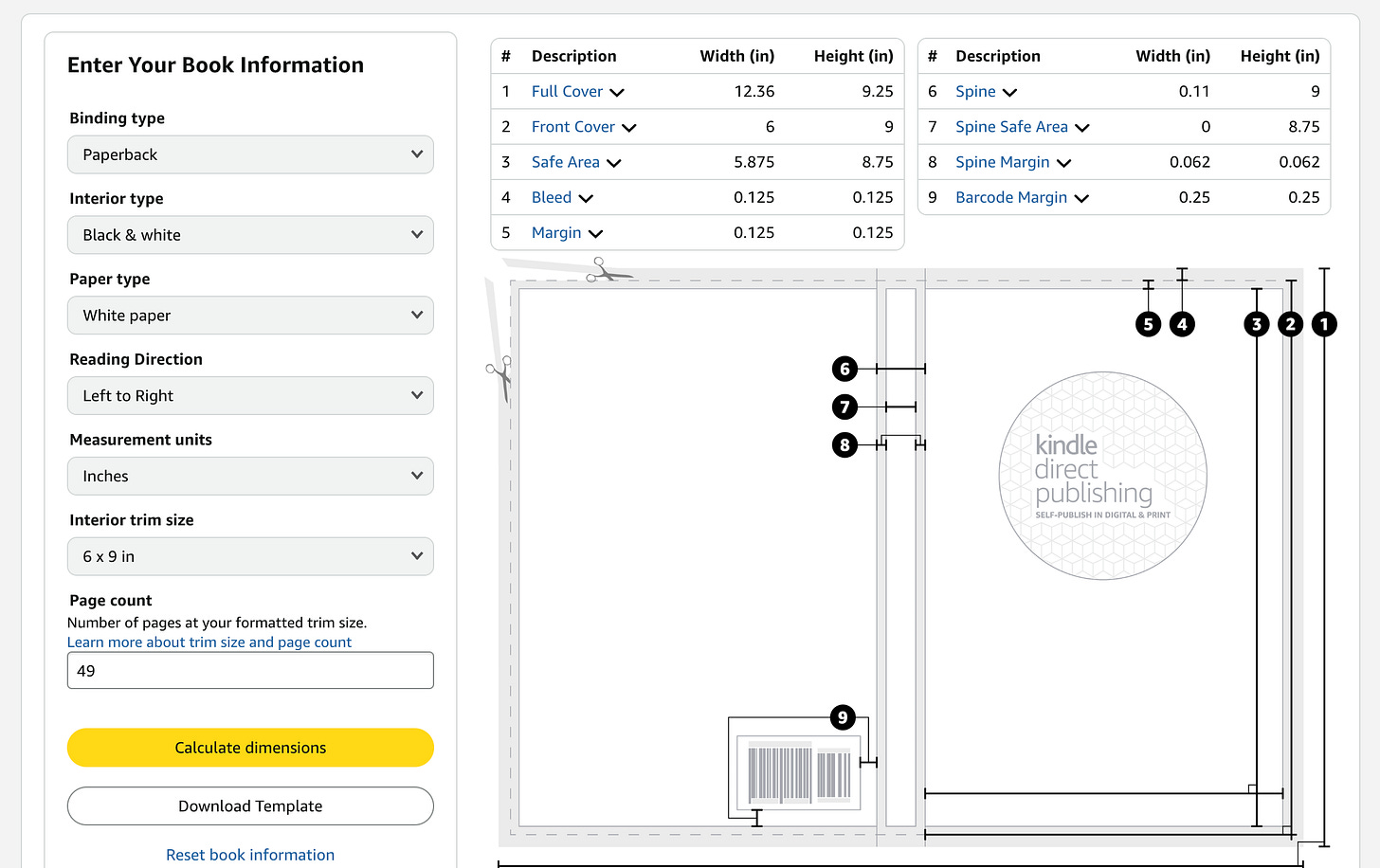Click Calculate dimensions button
The height and width of the screenshot is (868, 1380).
250,748
